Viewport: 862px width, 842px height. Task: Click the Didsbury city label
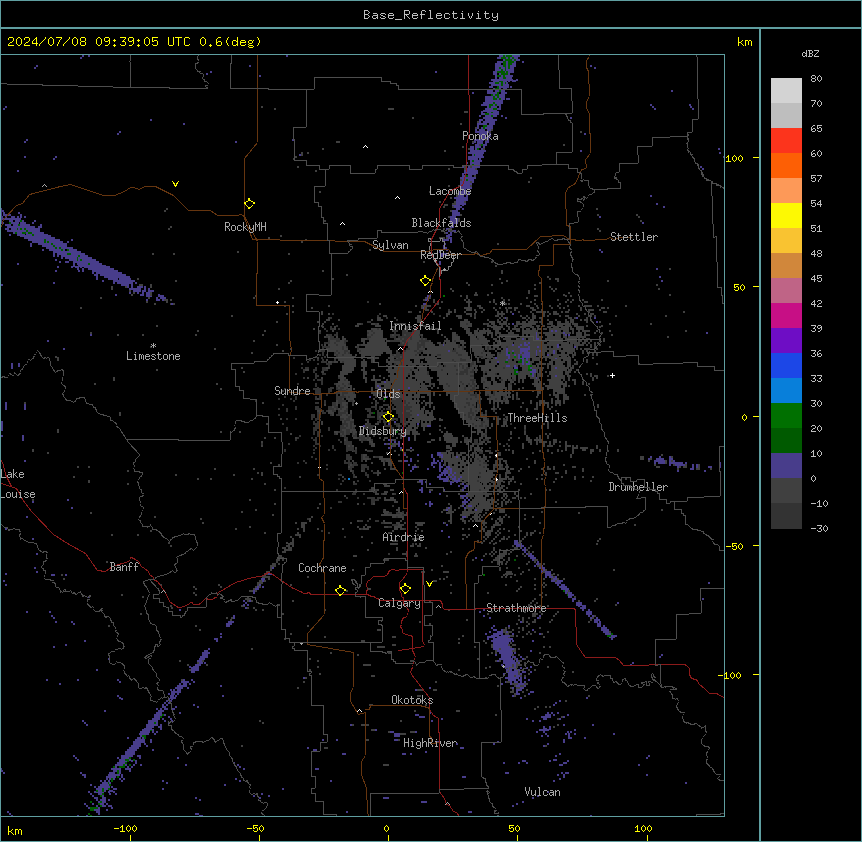pos(383,431)
